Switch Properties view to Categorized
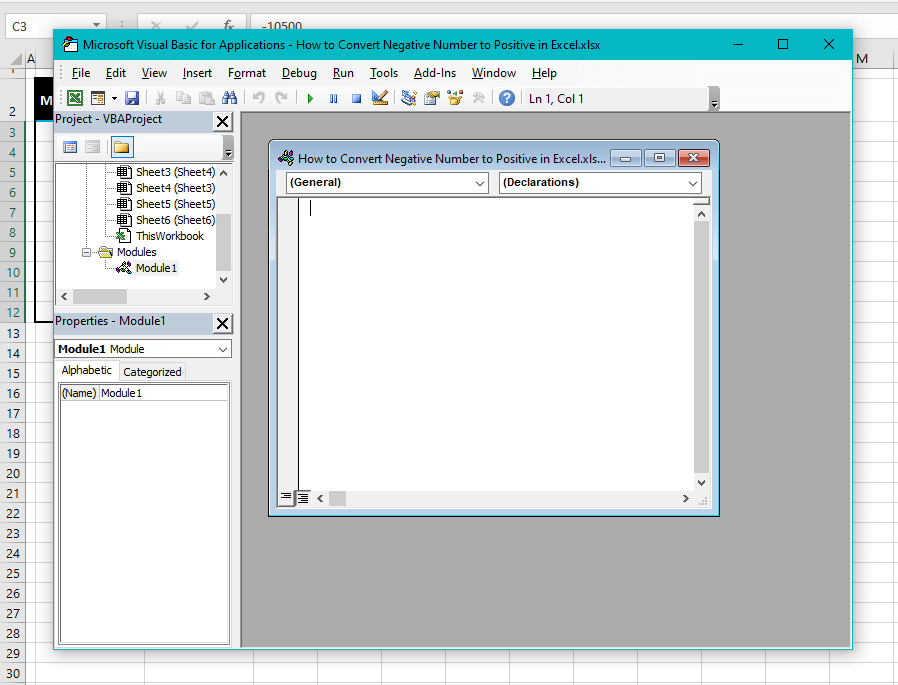This screenshot has height=685, width=898. tap(151, 371)
